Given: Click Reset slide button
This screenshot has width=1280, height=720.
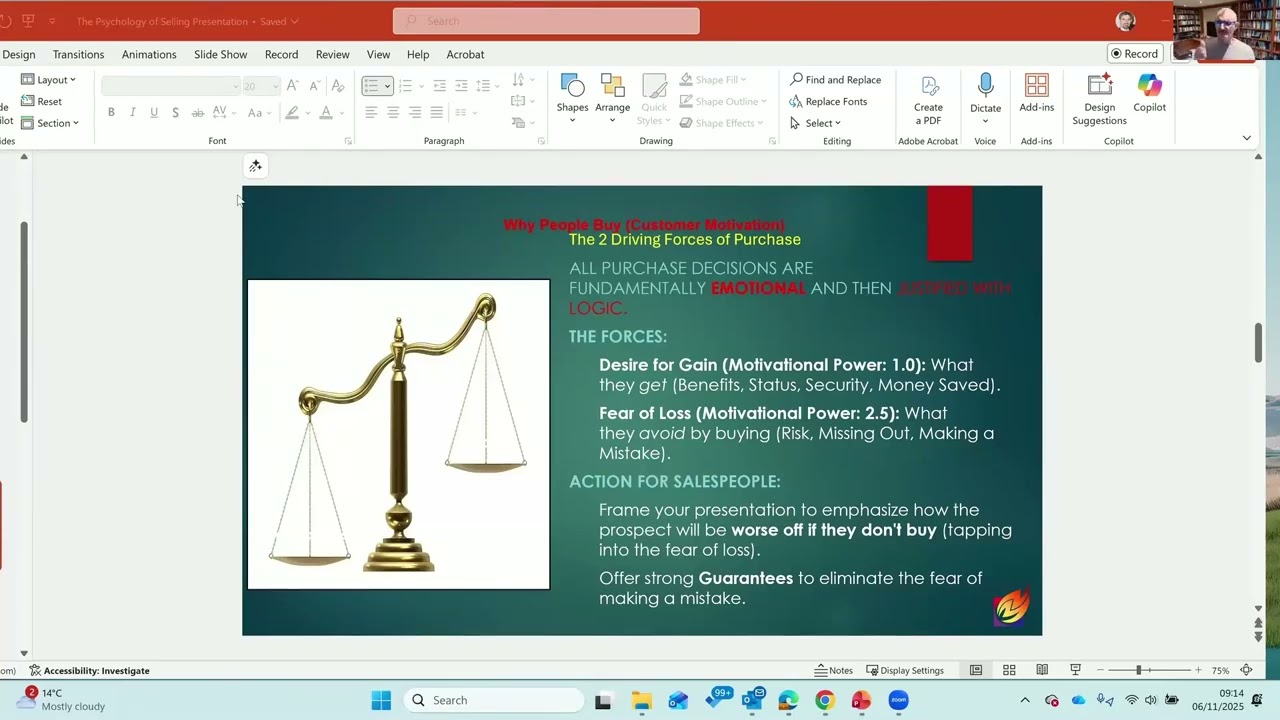Looking at the screenshot, I should (42, 101).
